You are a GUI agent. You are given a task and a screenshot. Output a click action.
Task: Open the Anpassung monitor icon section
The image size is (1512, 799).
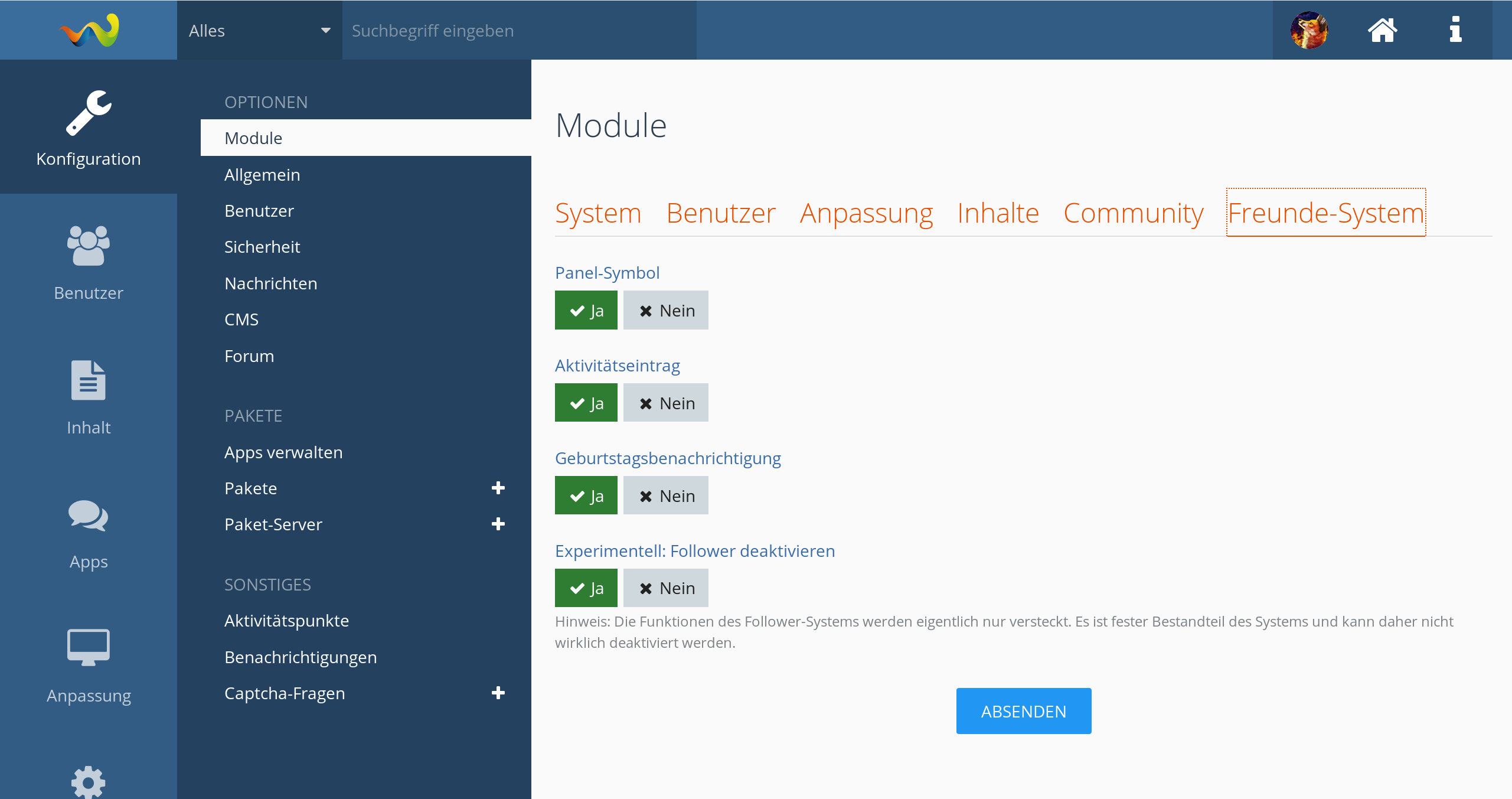[89, 648]
